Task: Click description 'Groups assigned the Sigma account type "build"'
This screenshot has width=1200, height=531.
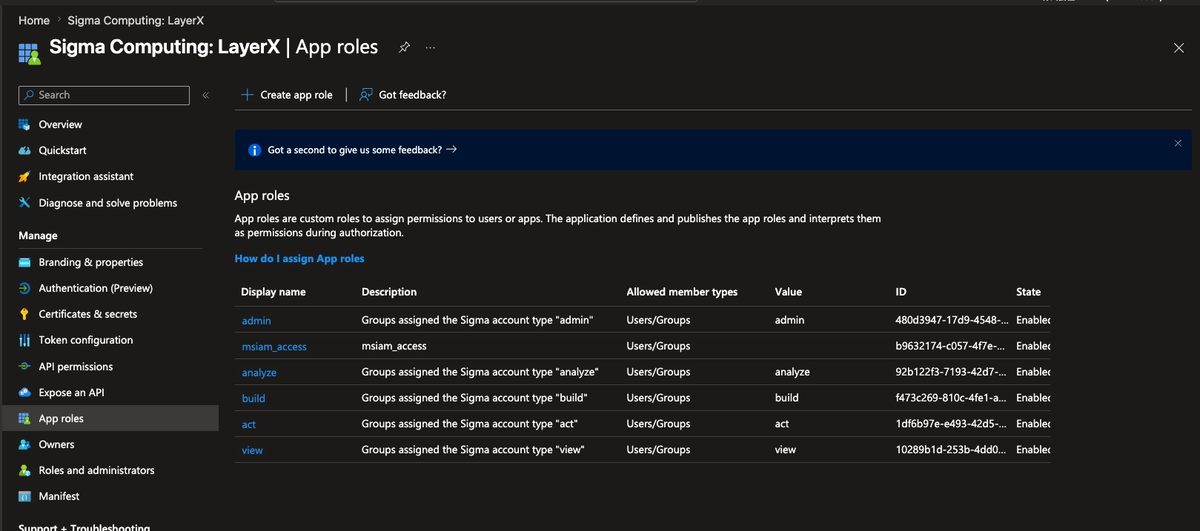Action: [474, 399]
